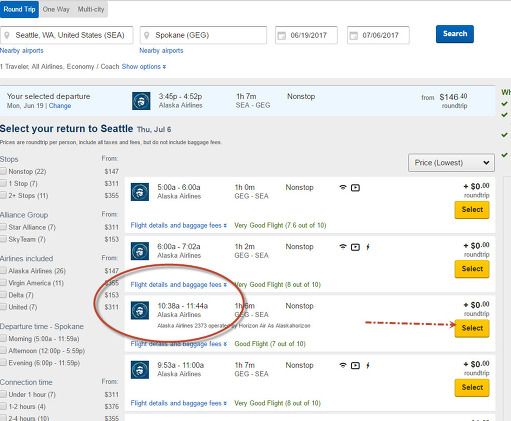
Task: Select the 6:00a - 7:02a return flight
Action: click(x=472, y=269)
